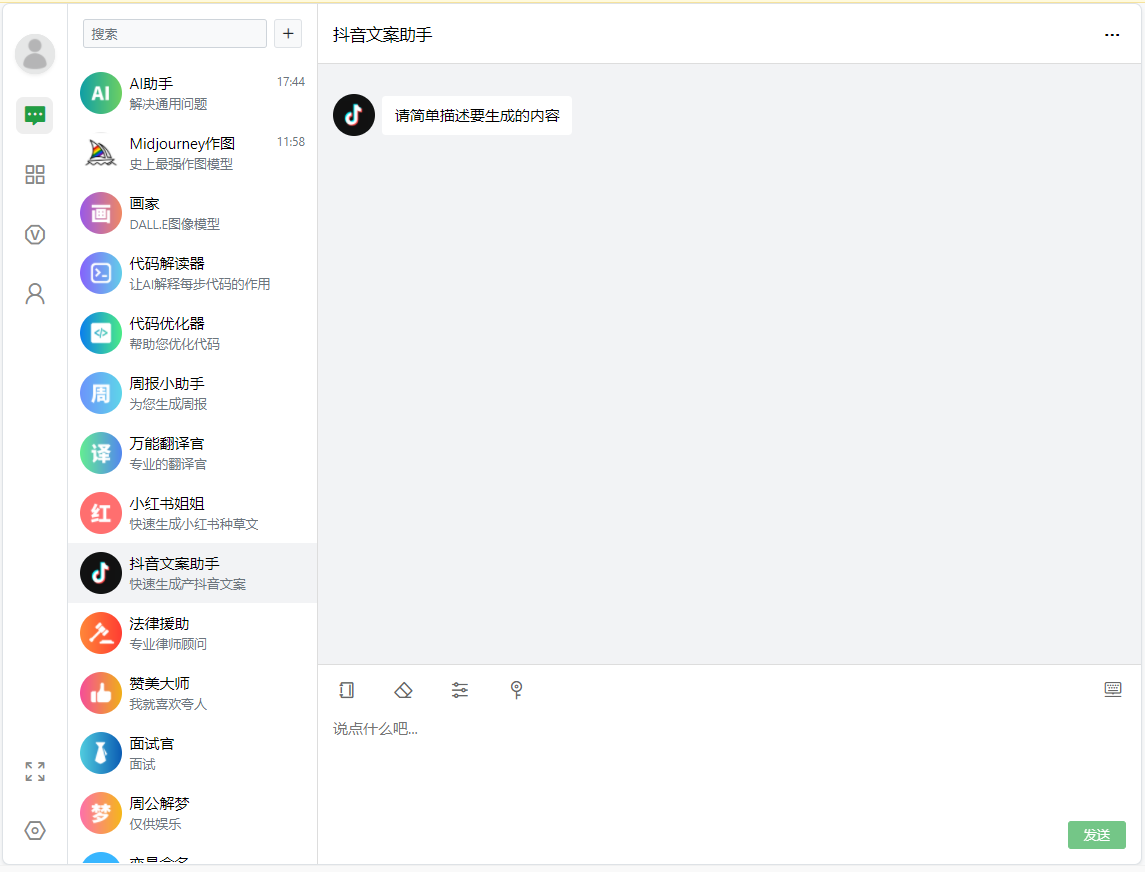Click the 快速生成产抖音文案 subtitle
The height and width of the screenshot is (872, 1145).
coord(188,584)
